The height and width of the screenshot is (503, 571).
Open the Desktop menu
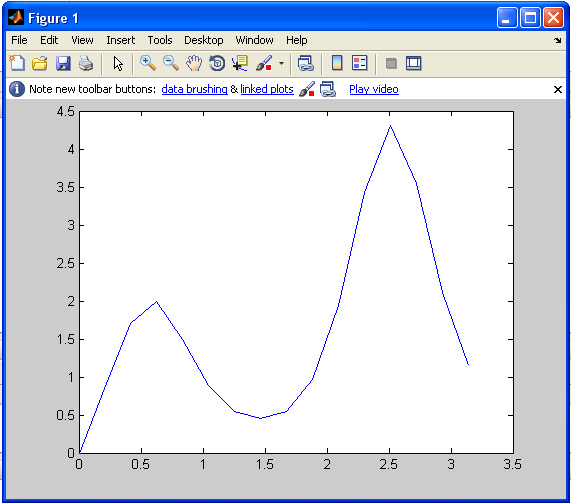point(204,40)
